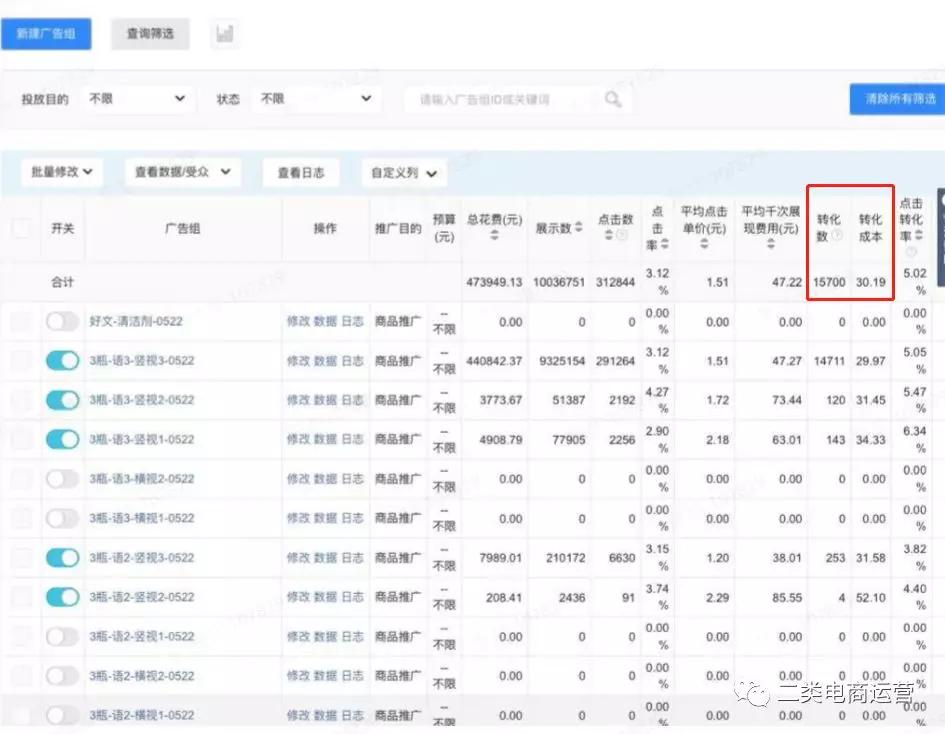Image resolution: width=945 pixels, height=734 pixels.
Task: Open the 自定义列 dropdown
Action: pyautogui.click(x=404, y=173)
